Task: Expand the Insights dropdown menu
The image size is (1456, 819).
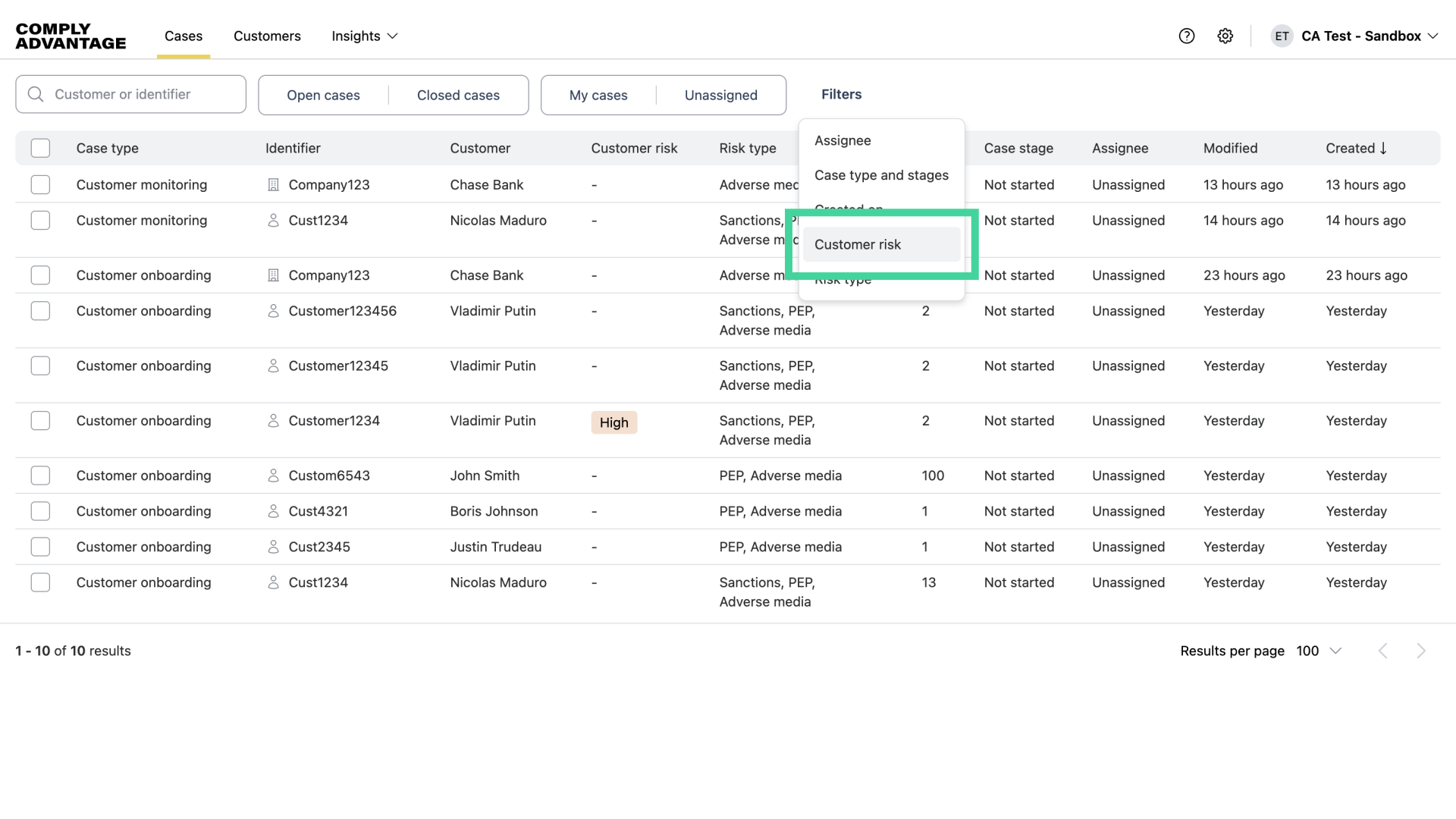Action: click(365, 36)
